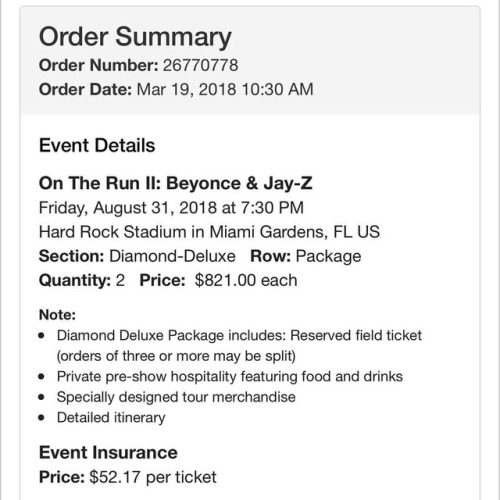Image resolution: width=500 pixels, height=500 pixels.
Task: Click the $52.17 per ticket insurance price
Action: click(153, 477)
